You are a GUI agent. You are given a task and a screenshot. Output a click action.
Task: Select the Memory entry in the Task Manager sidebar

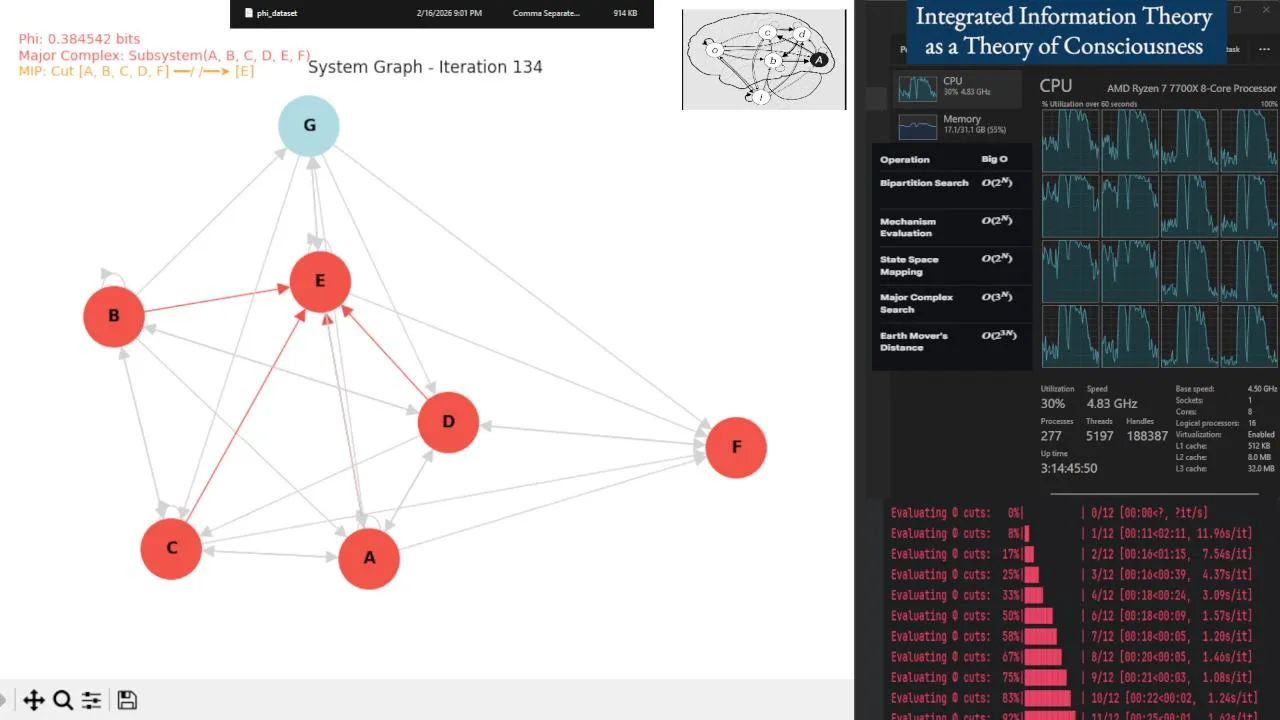click(x=958, y=126)
